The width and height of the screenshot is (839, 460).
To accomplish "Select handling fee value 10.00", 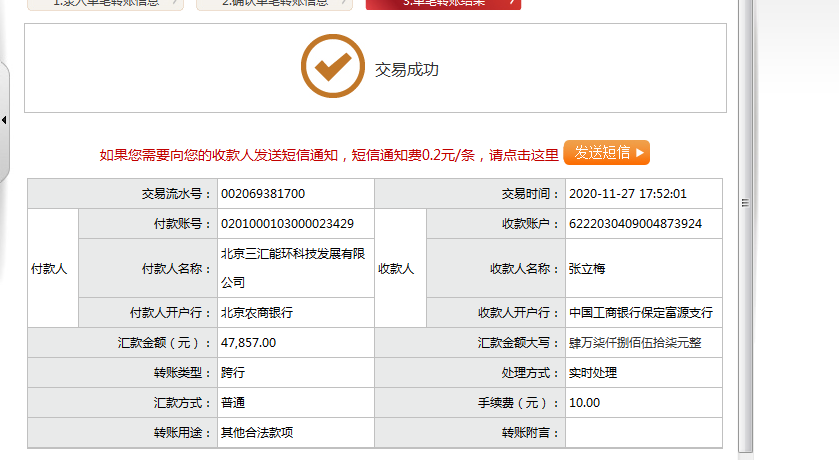I will [x=584, y=403].
